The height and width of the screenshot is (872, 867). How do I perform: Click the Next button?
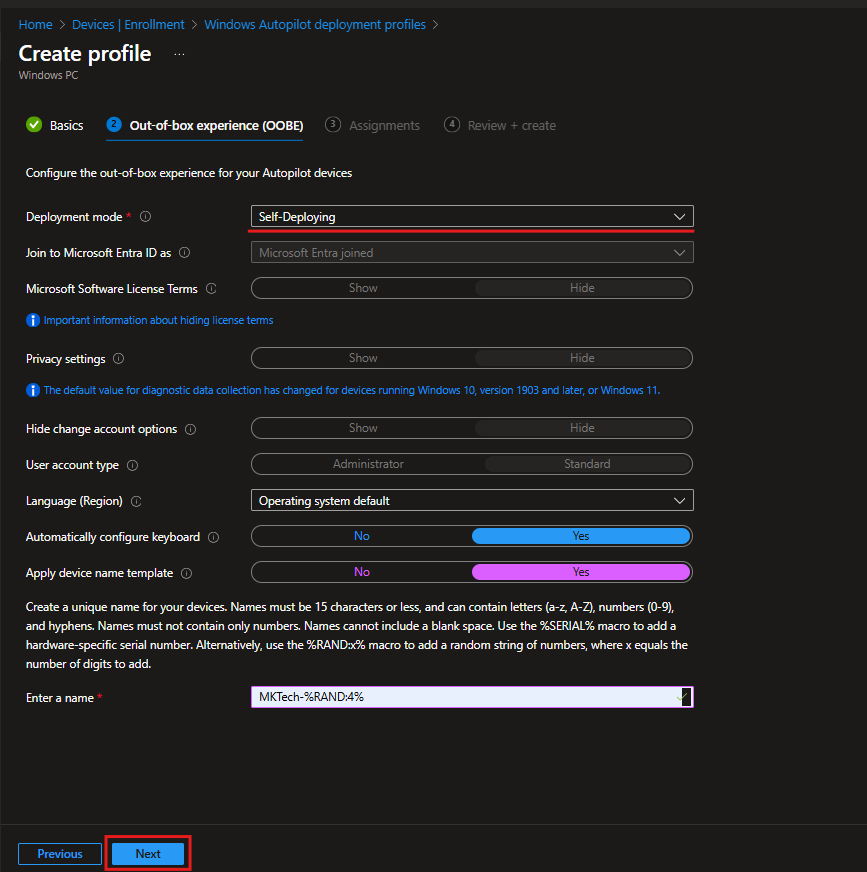[x=148, y=854]
